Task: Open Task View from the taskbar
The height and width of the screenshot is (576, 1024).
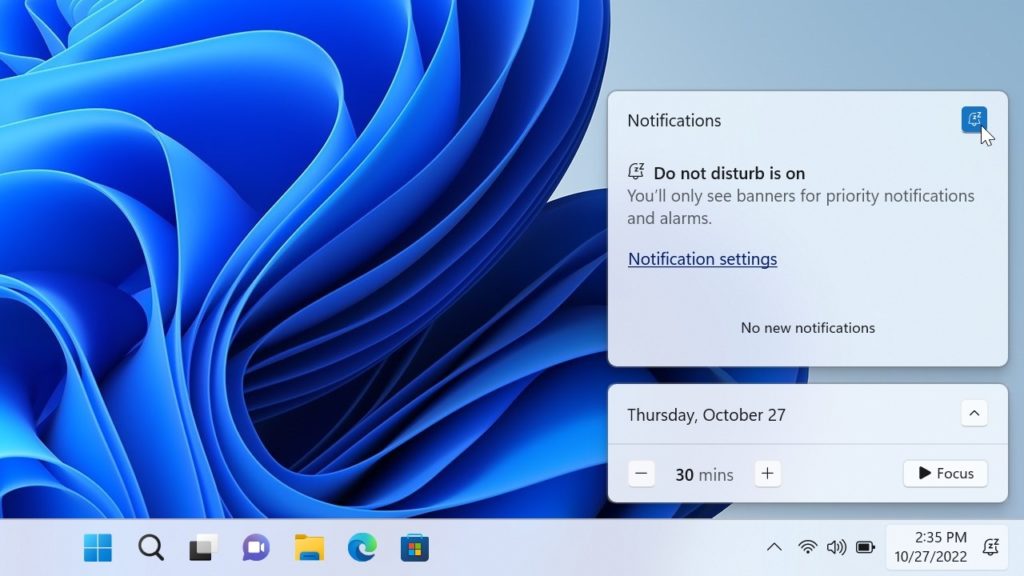Action: pos(203,547)
